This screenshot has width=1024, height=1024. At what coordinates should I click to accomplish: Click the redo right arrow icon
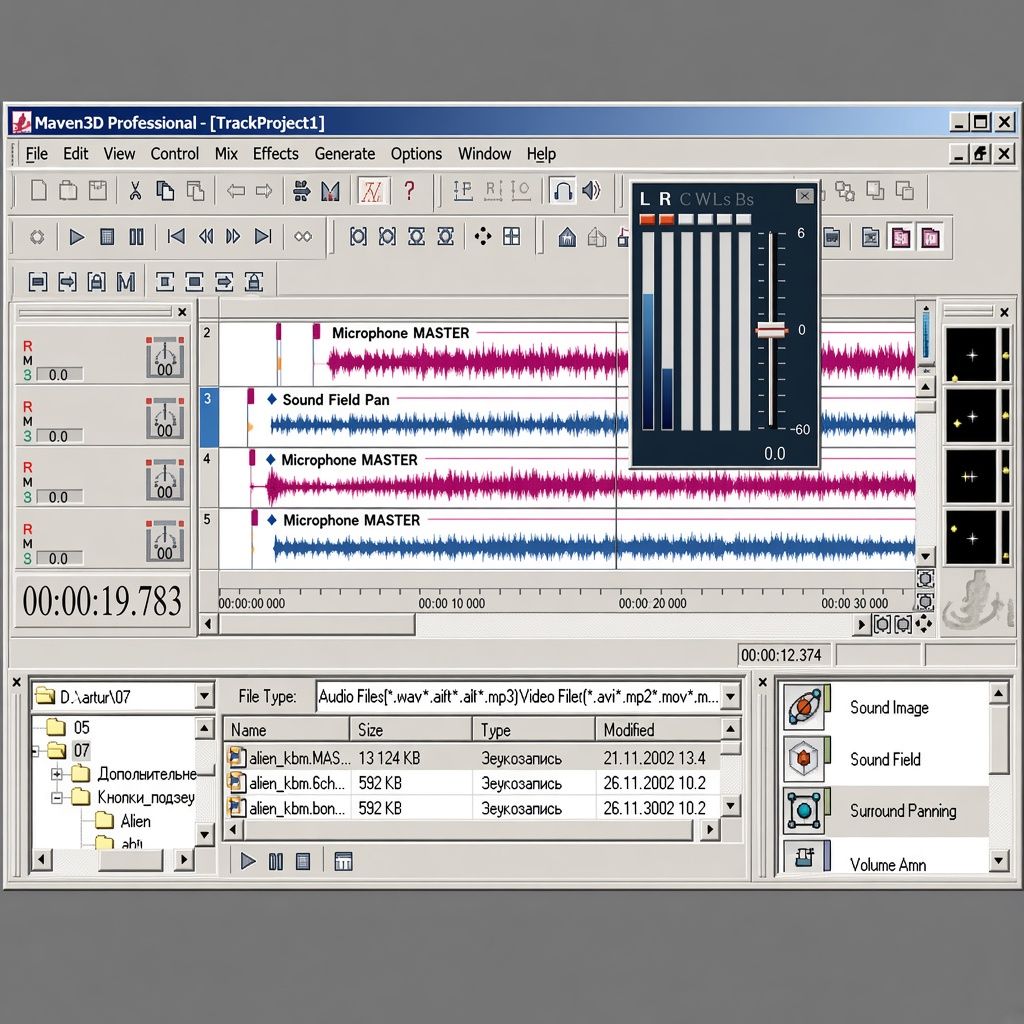click(x=264, y=191)
